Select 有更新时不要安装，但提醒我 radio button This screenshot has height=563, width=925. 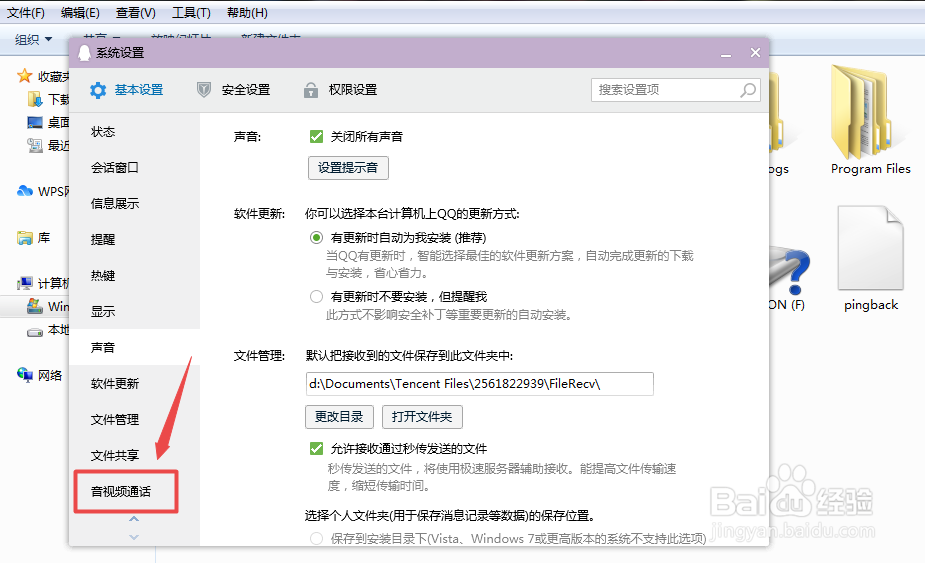[x=316, y=296]
